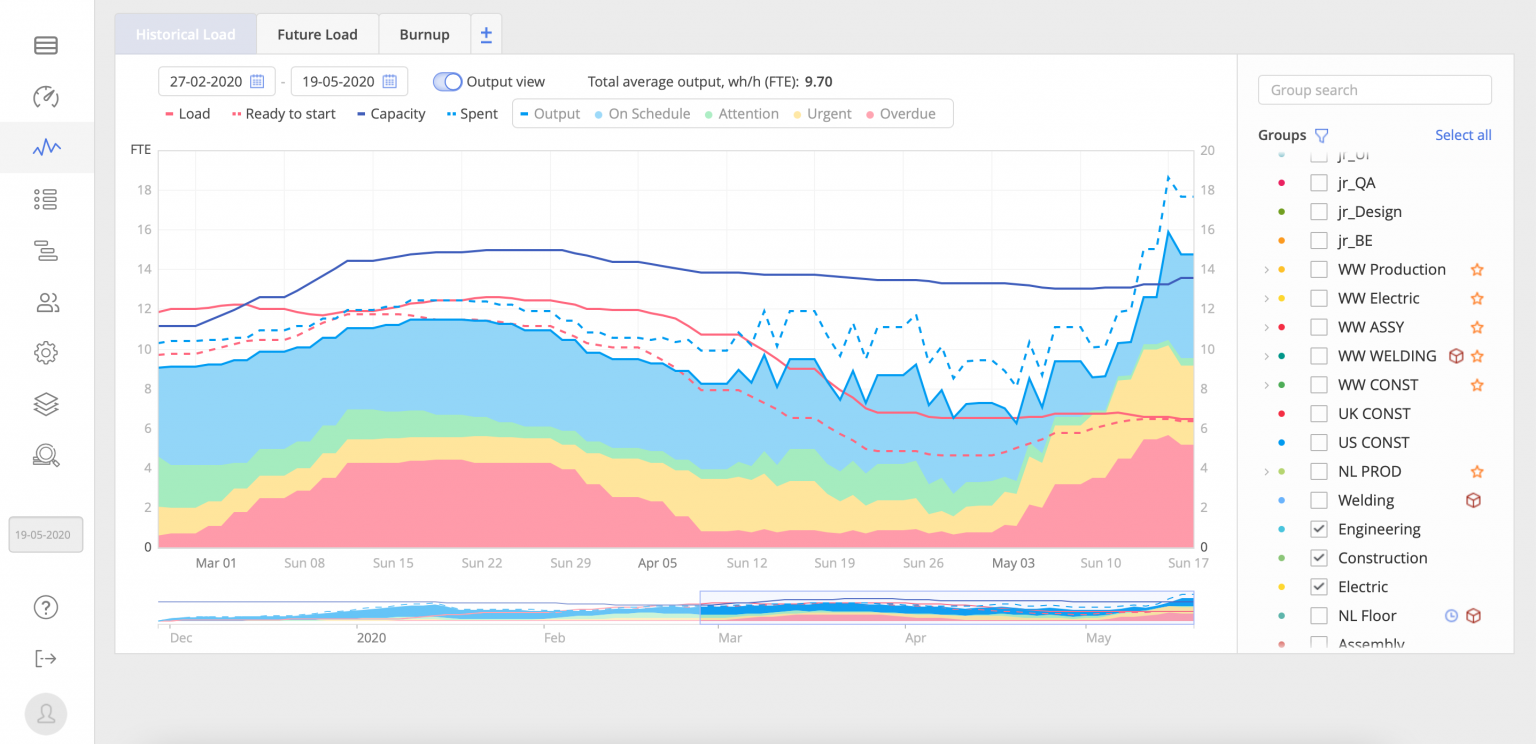This screenshot has height=744, width=1536.
Task: Disable the Output view toggle
Action: click(447, 81)
